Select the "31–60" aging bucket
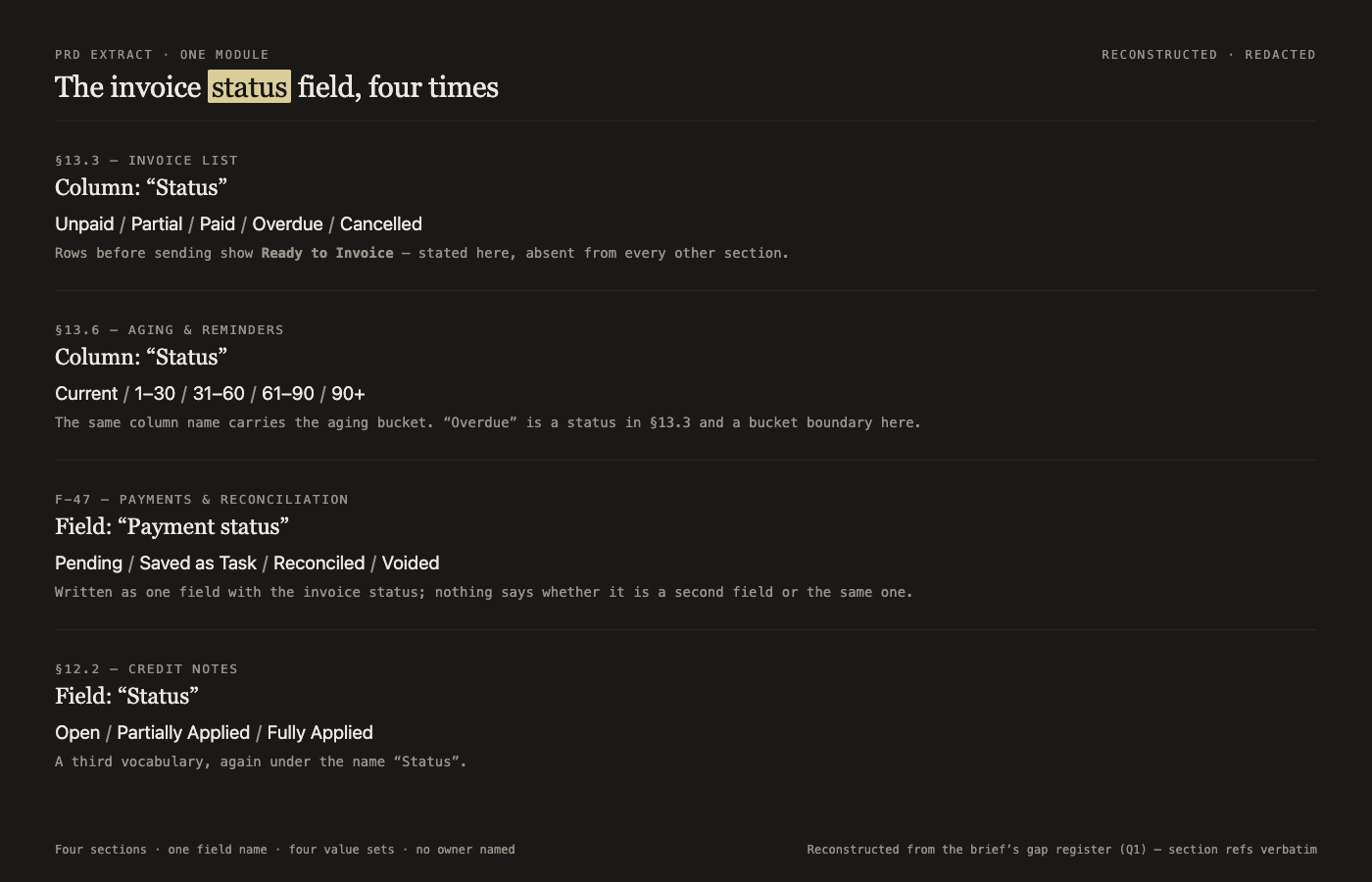 [219, 394]
